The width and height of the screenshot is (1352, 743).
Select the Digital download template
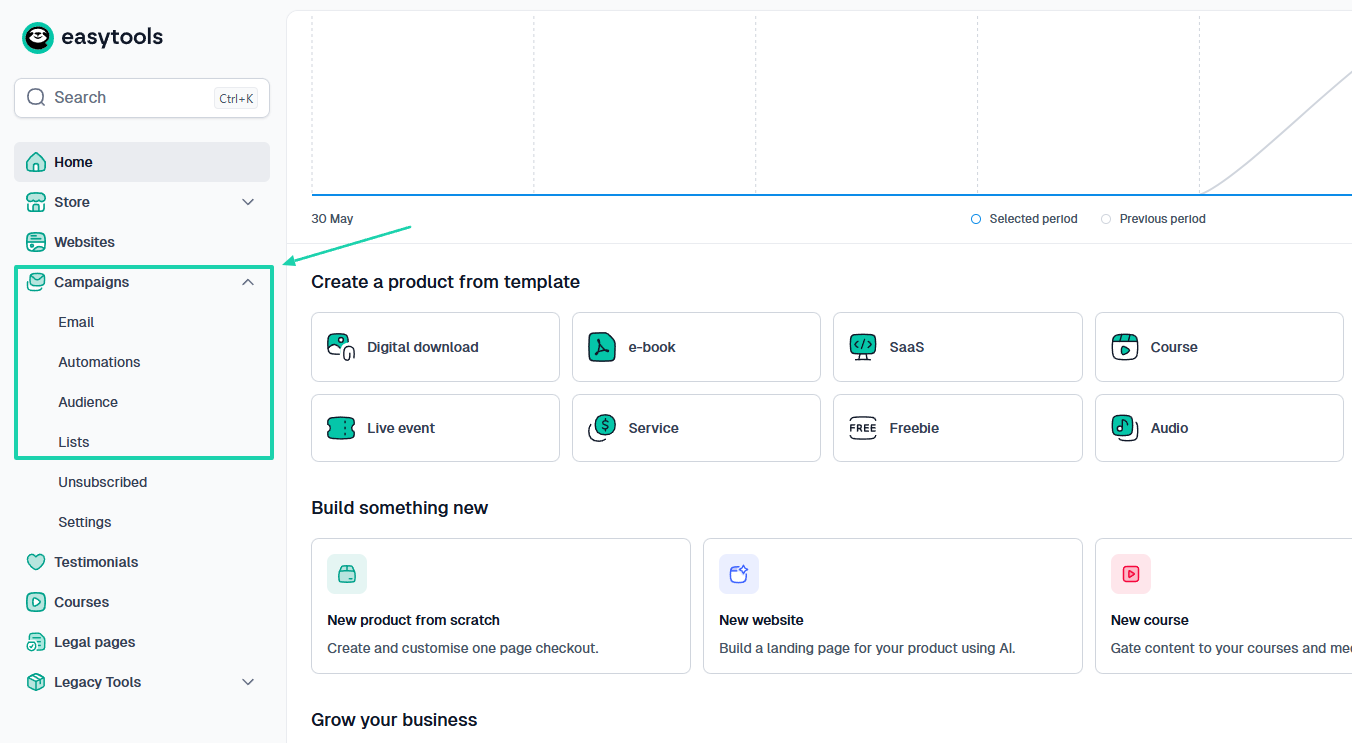point(435,347)
